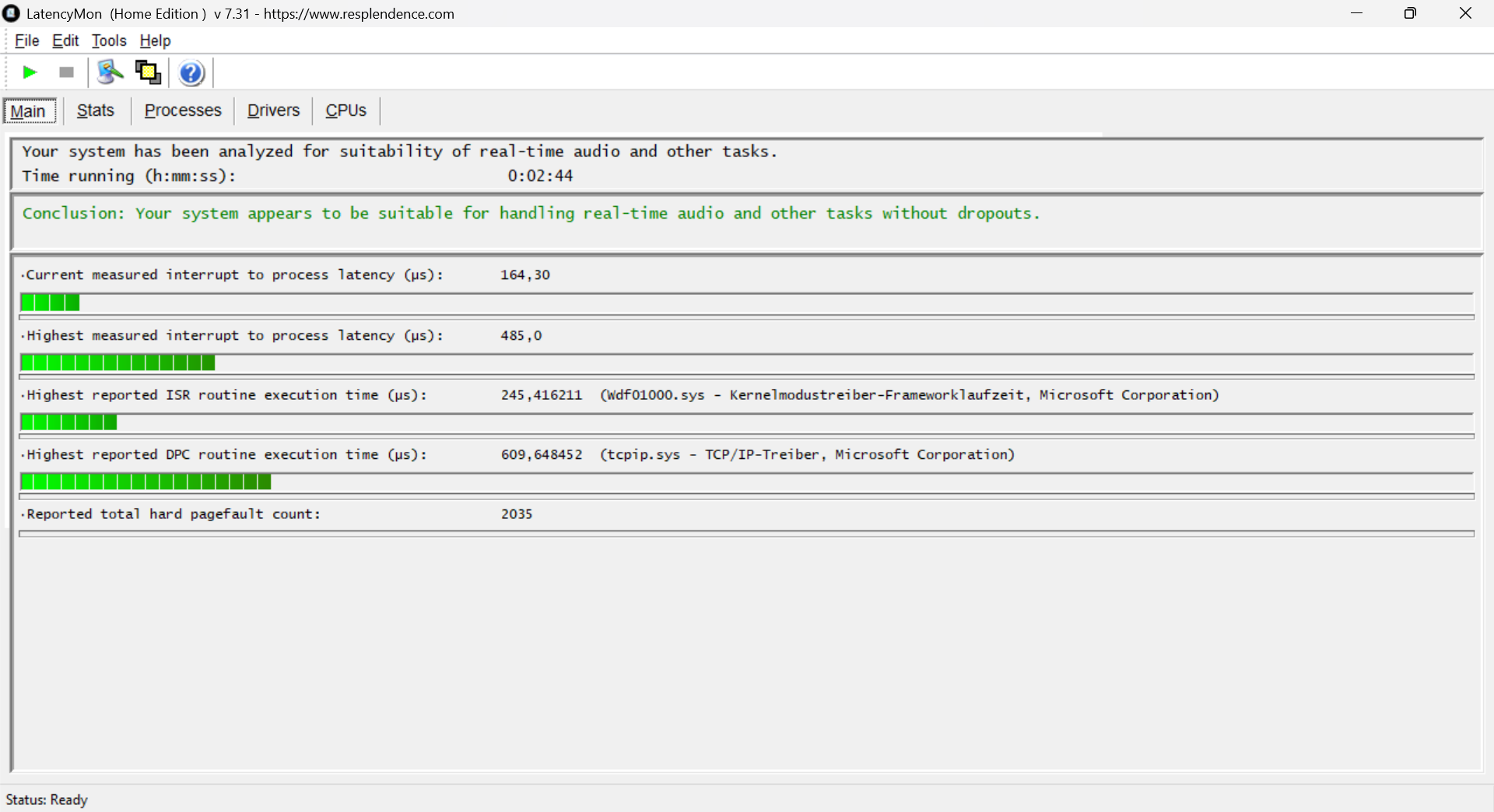Click the Status: Ready status bar text
The image size is (1494, 812).
coord(47,800)
